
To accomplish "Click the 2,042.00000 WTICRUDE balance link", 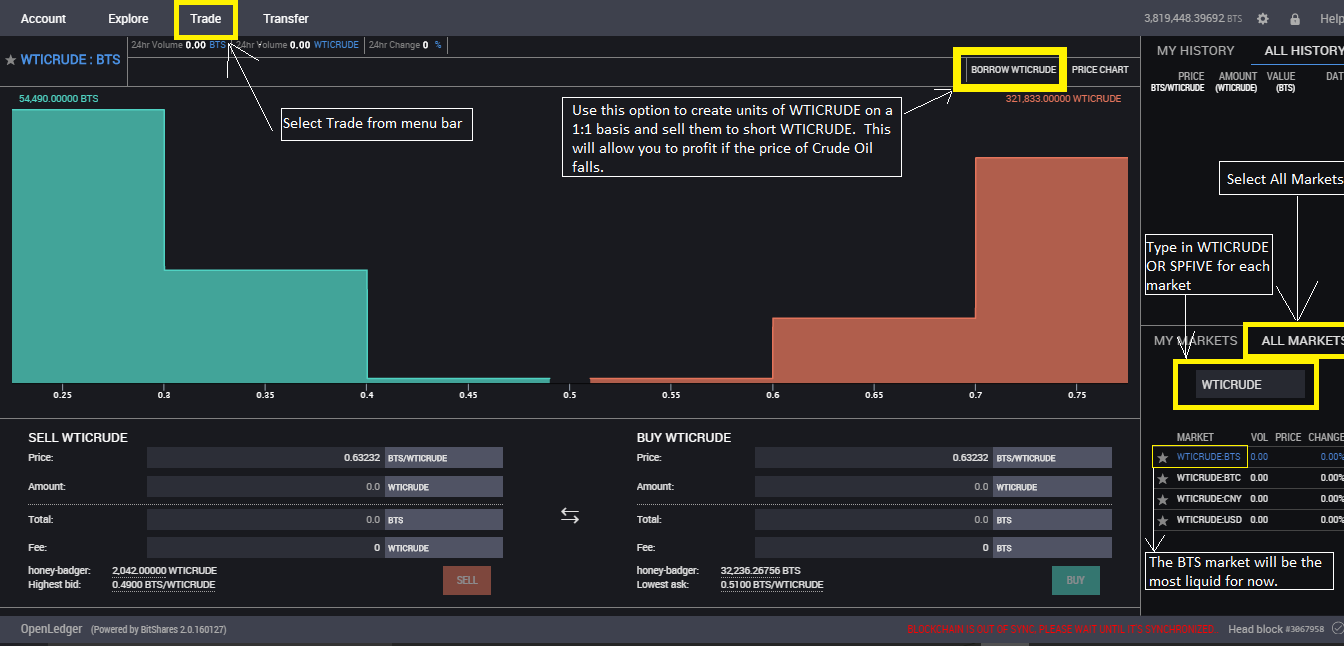I will (x=164, y=570).
